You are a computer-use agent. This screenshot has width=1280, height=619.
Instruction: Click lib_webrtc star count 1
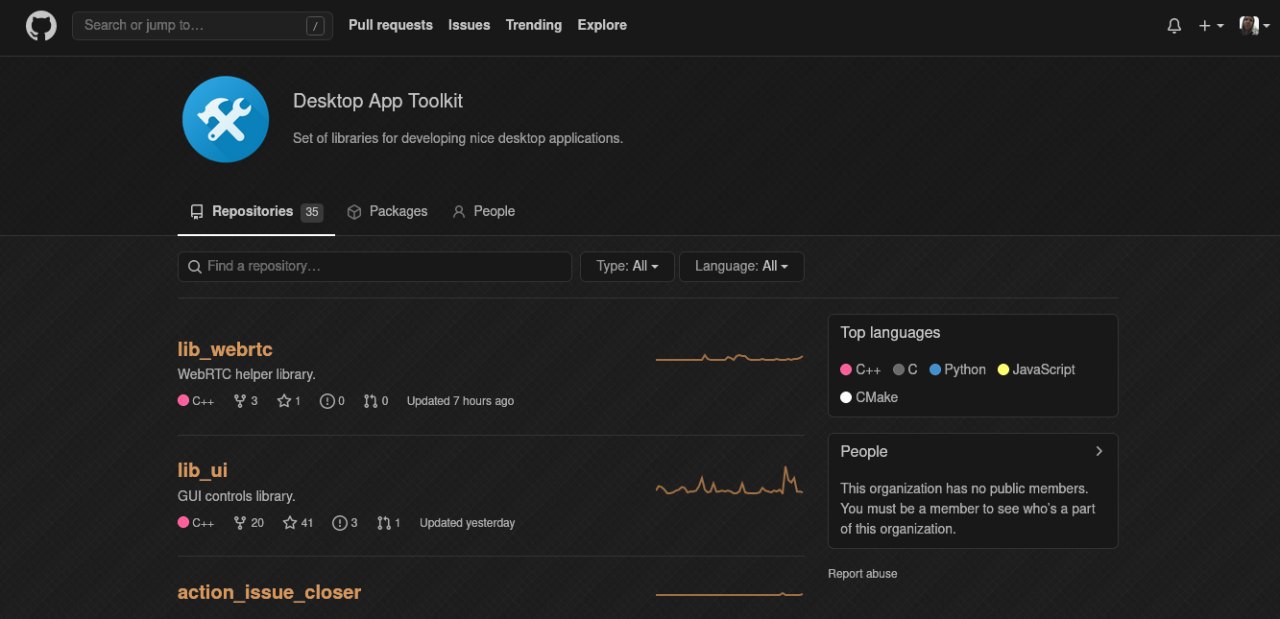coord(289,401)
